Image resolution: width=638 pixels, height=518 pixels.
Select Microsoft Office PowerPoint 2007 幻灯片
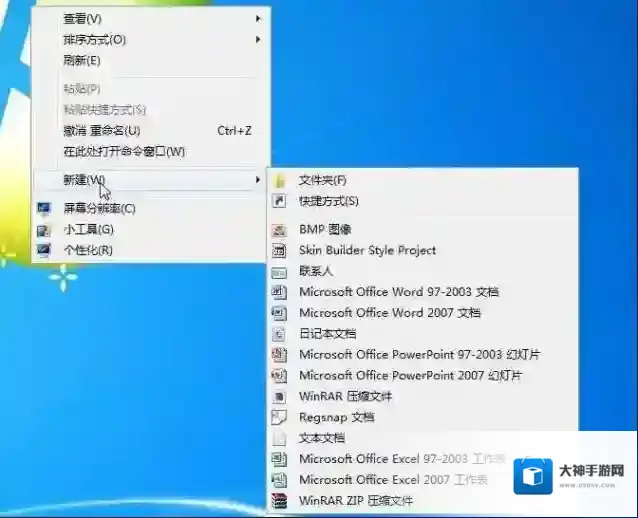tap(422, 376)
